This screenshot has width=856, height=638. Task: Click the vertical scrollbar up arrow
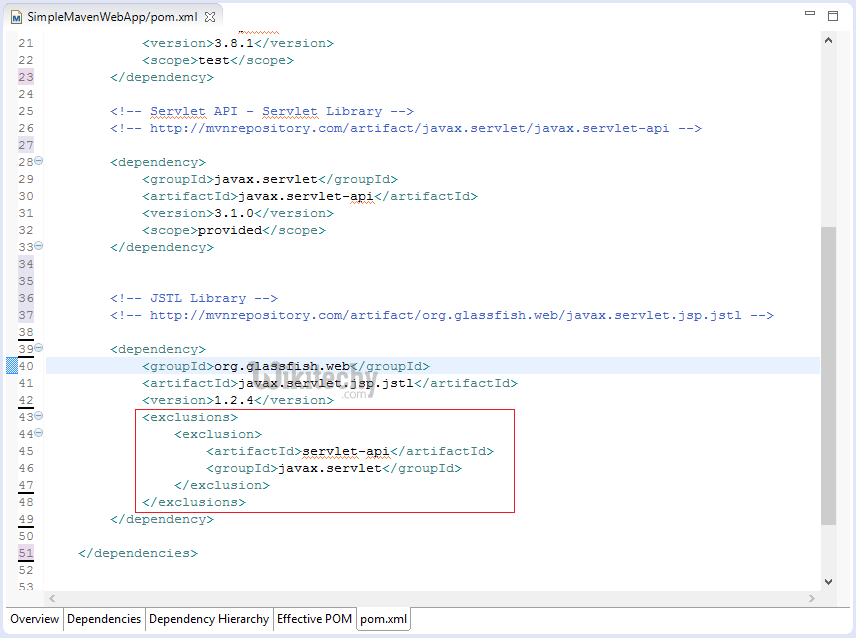(828, 40)
